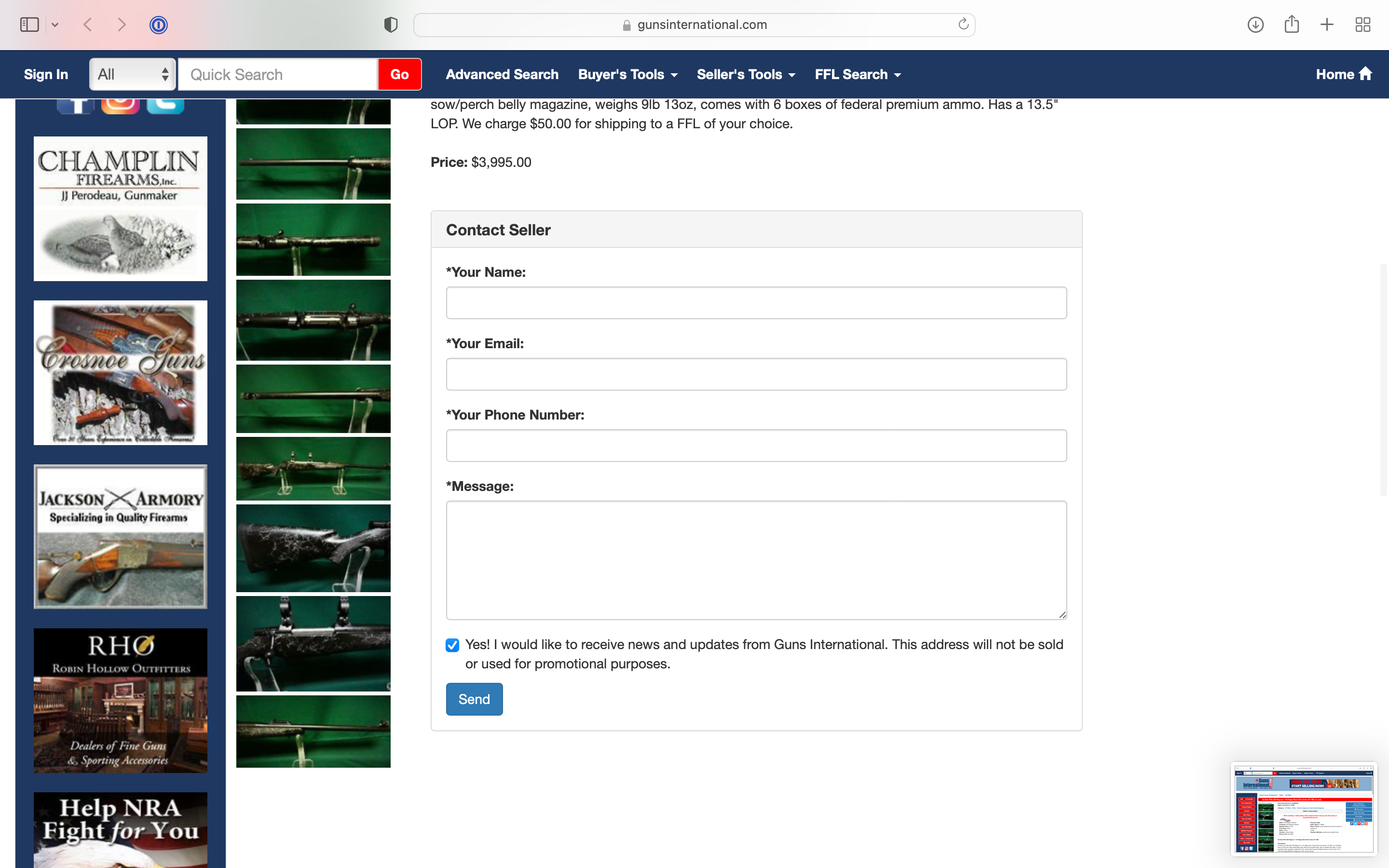Open the screenshot preview thumbnail
The height and width of the screenshot is (868, 1389).
tap(1304, 810)
